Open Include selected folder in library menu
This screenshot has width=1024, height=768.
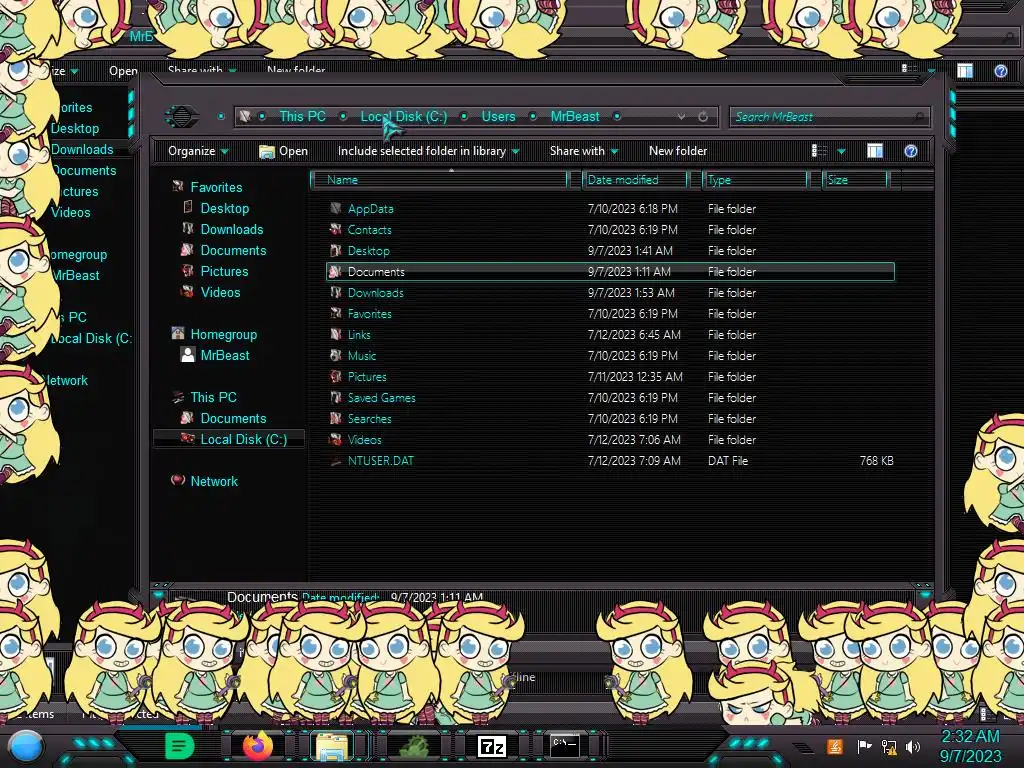click(x=428, y=151)
